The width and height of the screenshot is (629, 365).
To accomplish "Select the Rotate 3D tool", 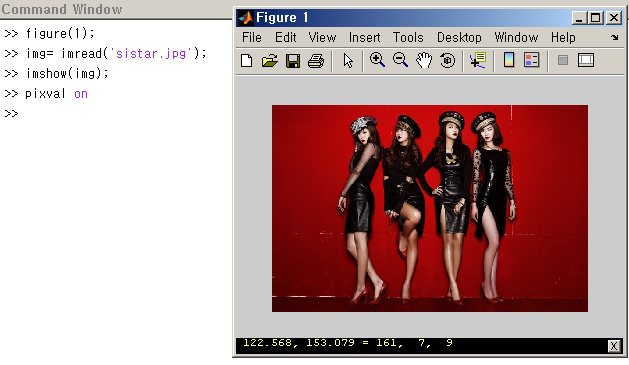I will pyautogui.click(x=447, y=61).
